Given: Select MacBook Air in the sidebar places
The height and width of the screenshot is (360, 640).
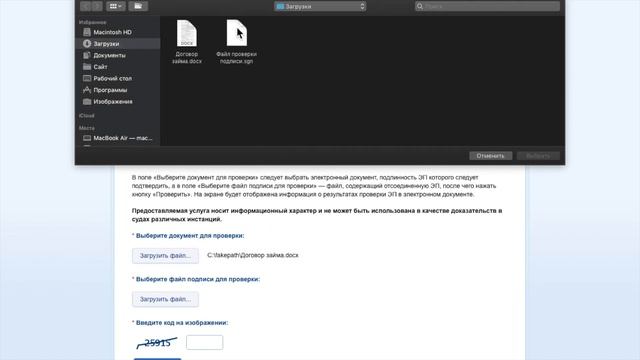Looking at the screenshot, I should click(x=118, y=138).
